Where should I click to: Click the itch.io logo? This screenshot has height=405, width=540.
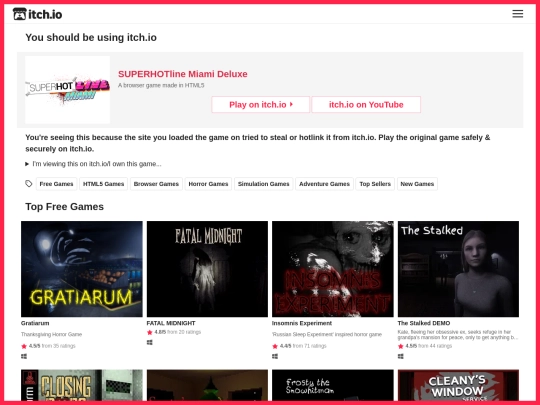[x=38, y=14]
